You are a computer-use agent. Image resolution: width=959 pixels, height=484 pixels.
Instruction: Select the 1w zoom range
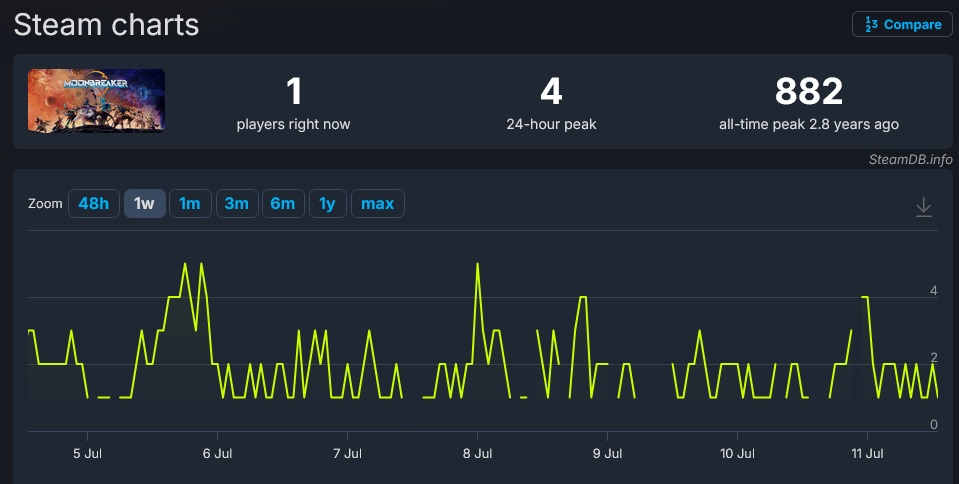click(x=144, y=204)
